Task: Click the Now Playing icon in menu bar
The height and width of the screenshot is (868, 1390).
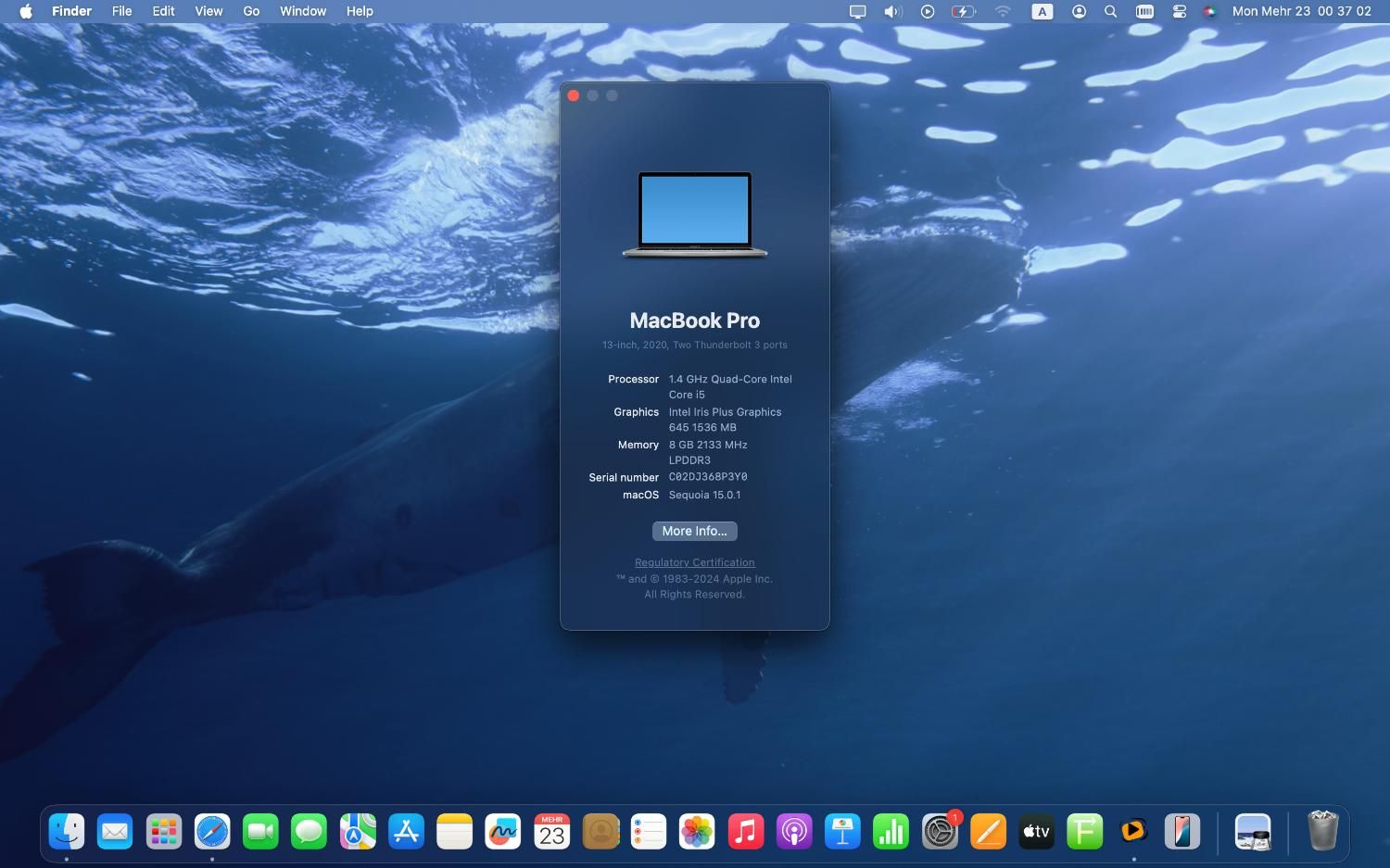Action: coord(928,11)
